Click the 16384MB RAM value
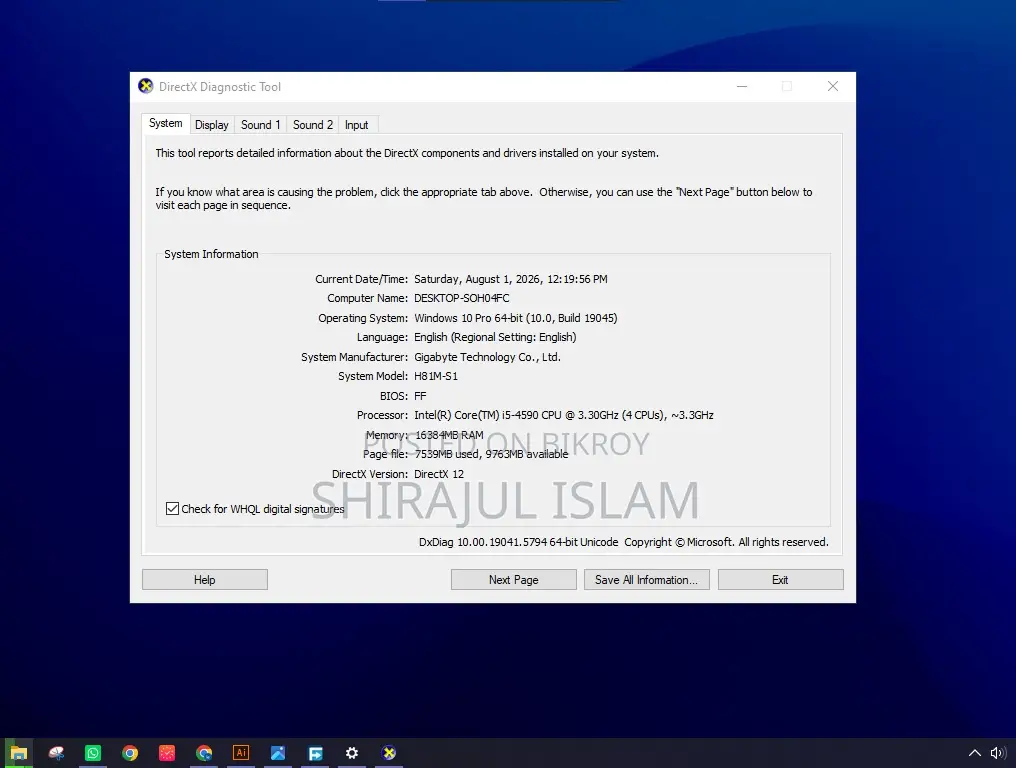This screenshot has width=1016, height=768. point(449,435)
